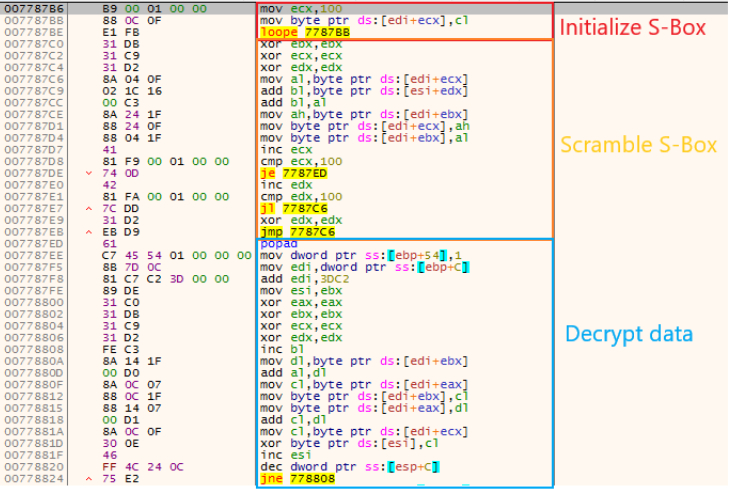Select the inc bl instruction

click(x=278, y=349)
